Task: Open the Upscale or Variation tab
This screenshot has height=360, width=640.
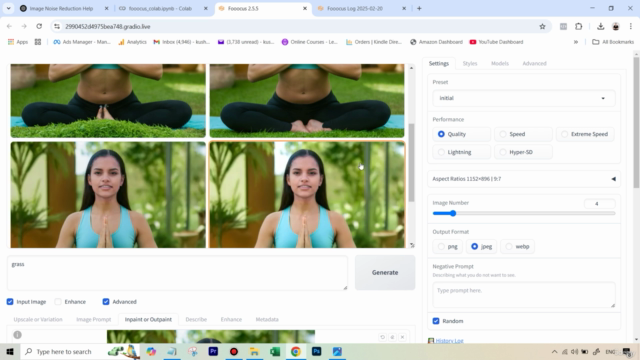Action: (x=38, y=319)
